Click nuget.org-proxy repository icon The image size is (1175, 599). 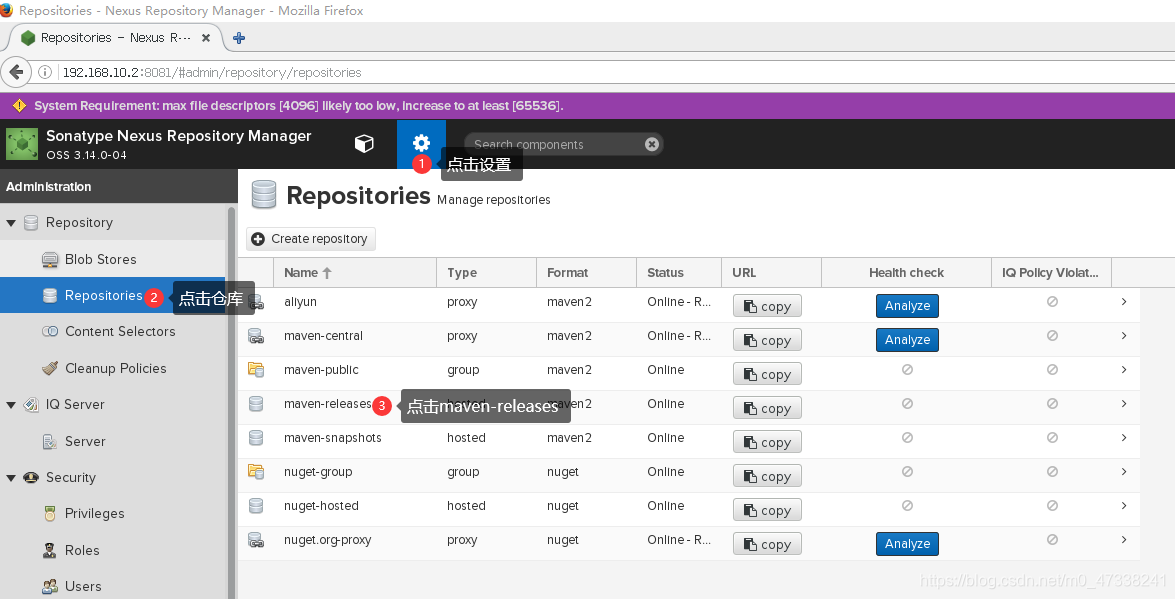coord(256,540)
